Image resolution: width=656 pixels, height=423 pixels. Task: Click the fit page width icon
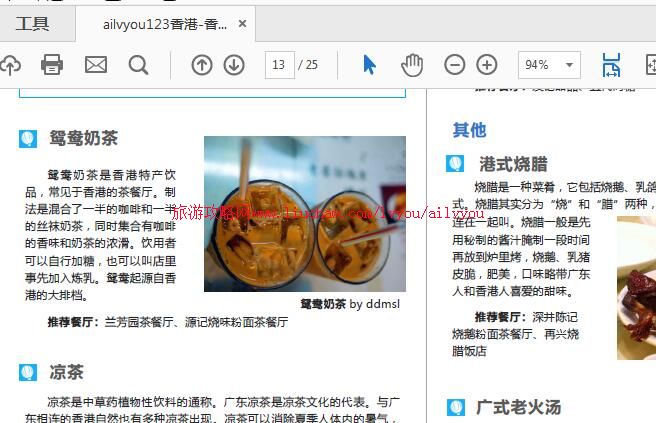[x=610, y=65]
